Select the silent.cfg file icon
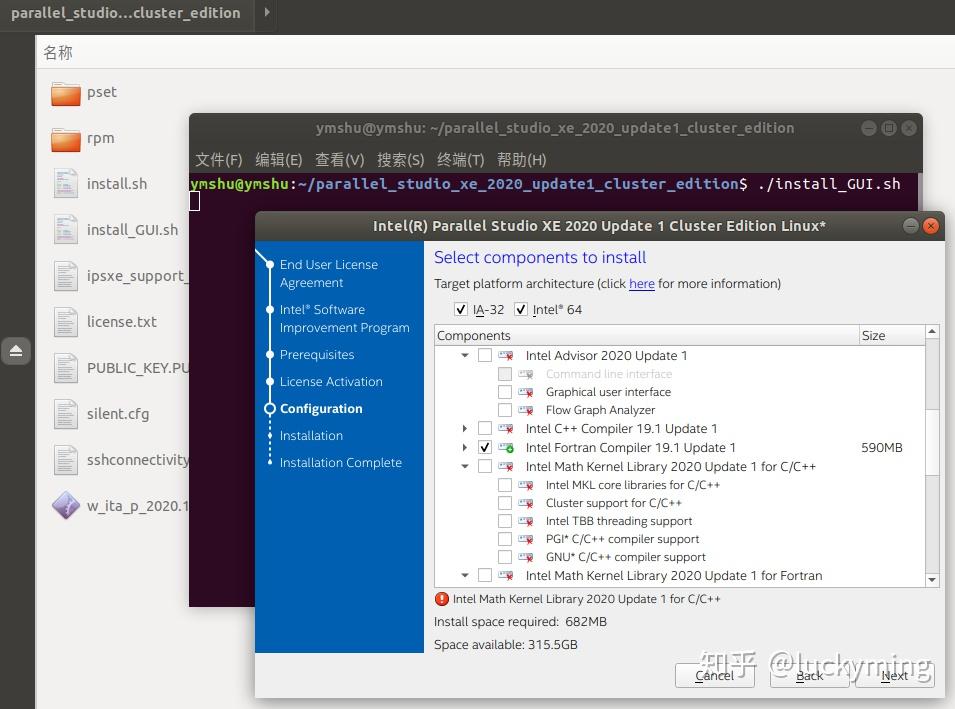This screenshot has width=955, height=709. [65, 413]
